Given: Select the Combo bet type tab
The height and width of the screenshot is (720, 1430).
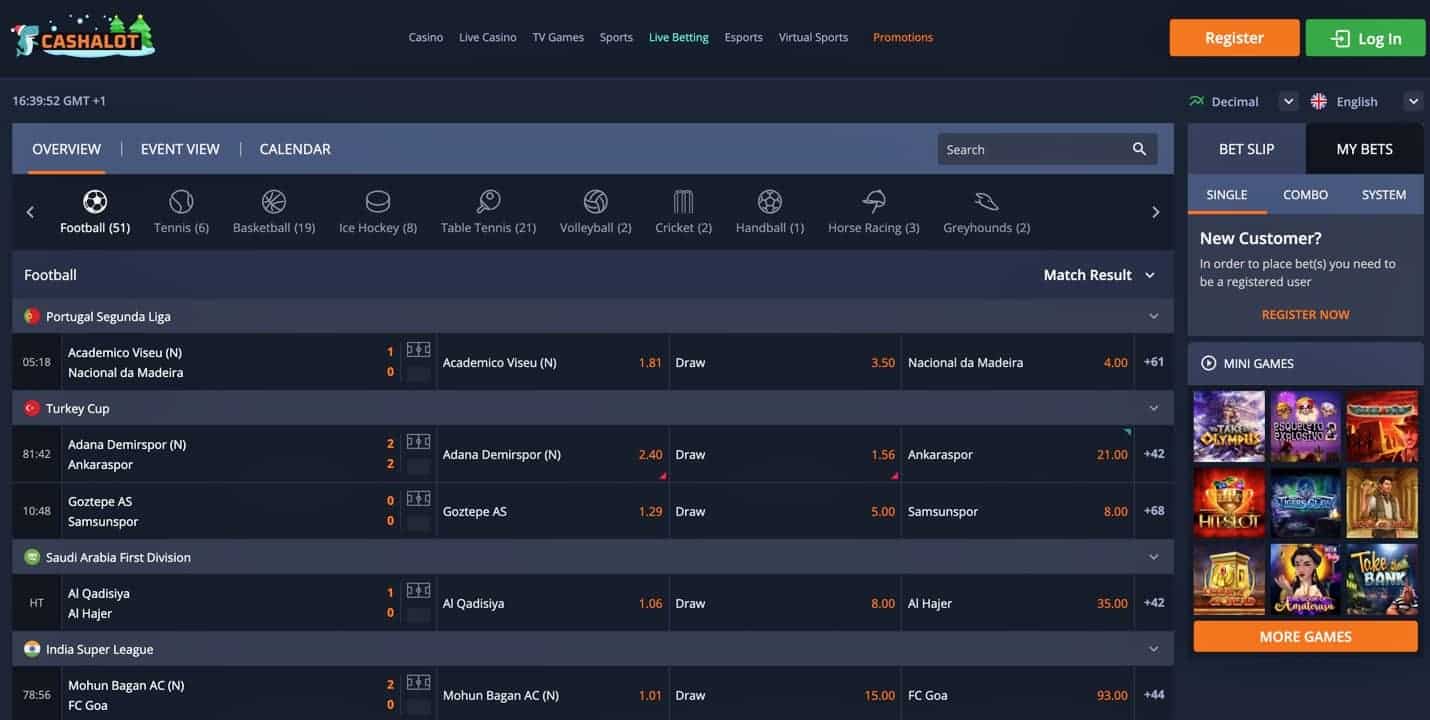Looking at the screenshot, I should click(x=1305, y=195).
